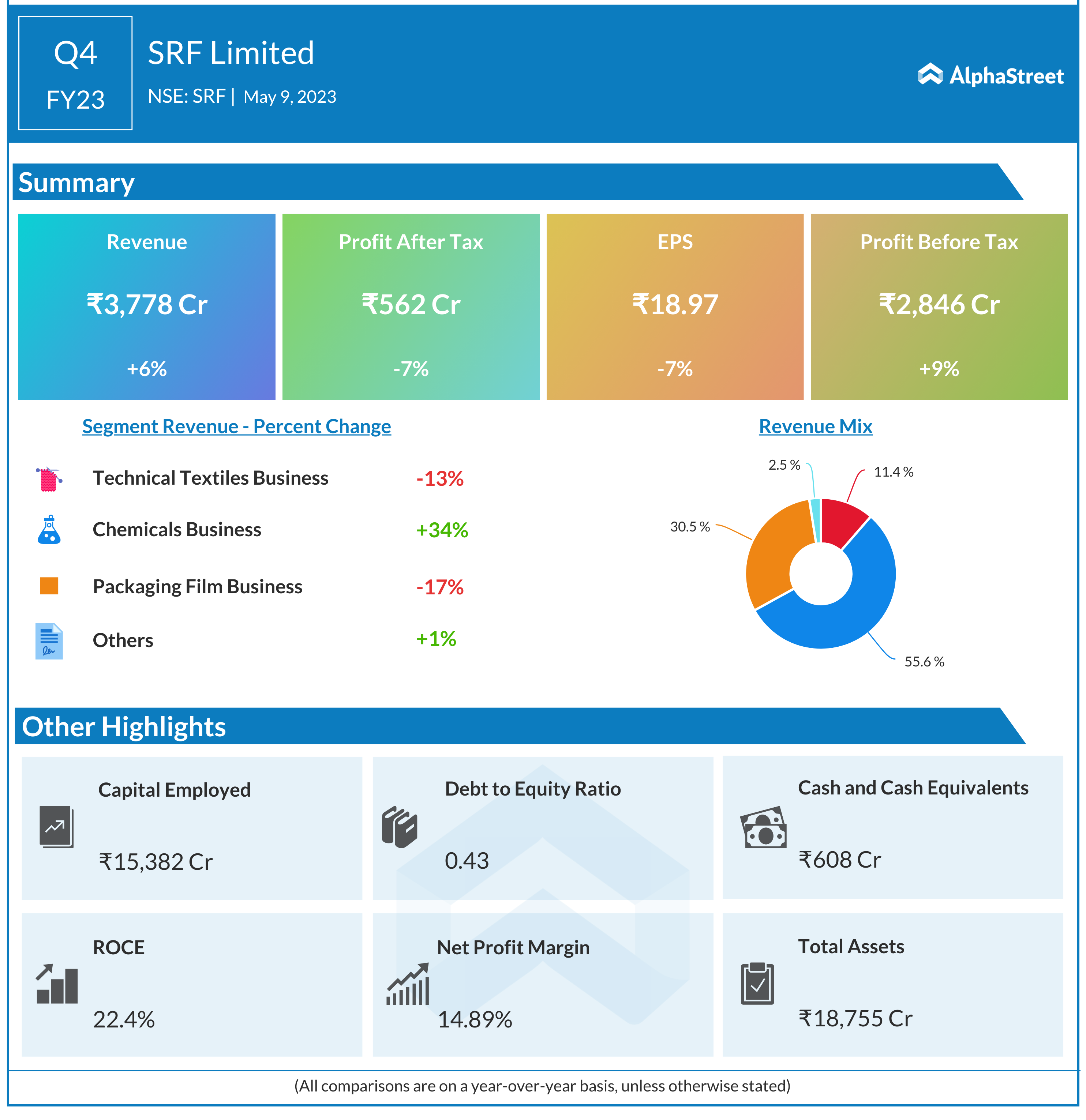Click the Chemicals Business flask icon
The width and height of the screenshot is (1086, 1120).
coord(49,530)
